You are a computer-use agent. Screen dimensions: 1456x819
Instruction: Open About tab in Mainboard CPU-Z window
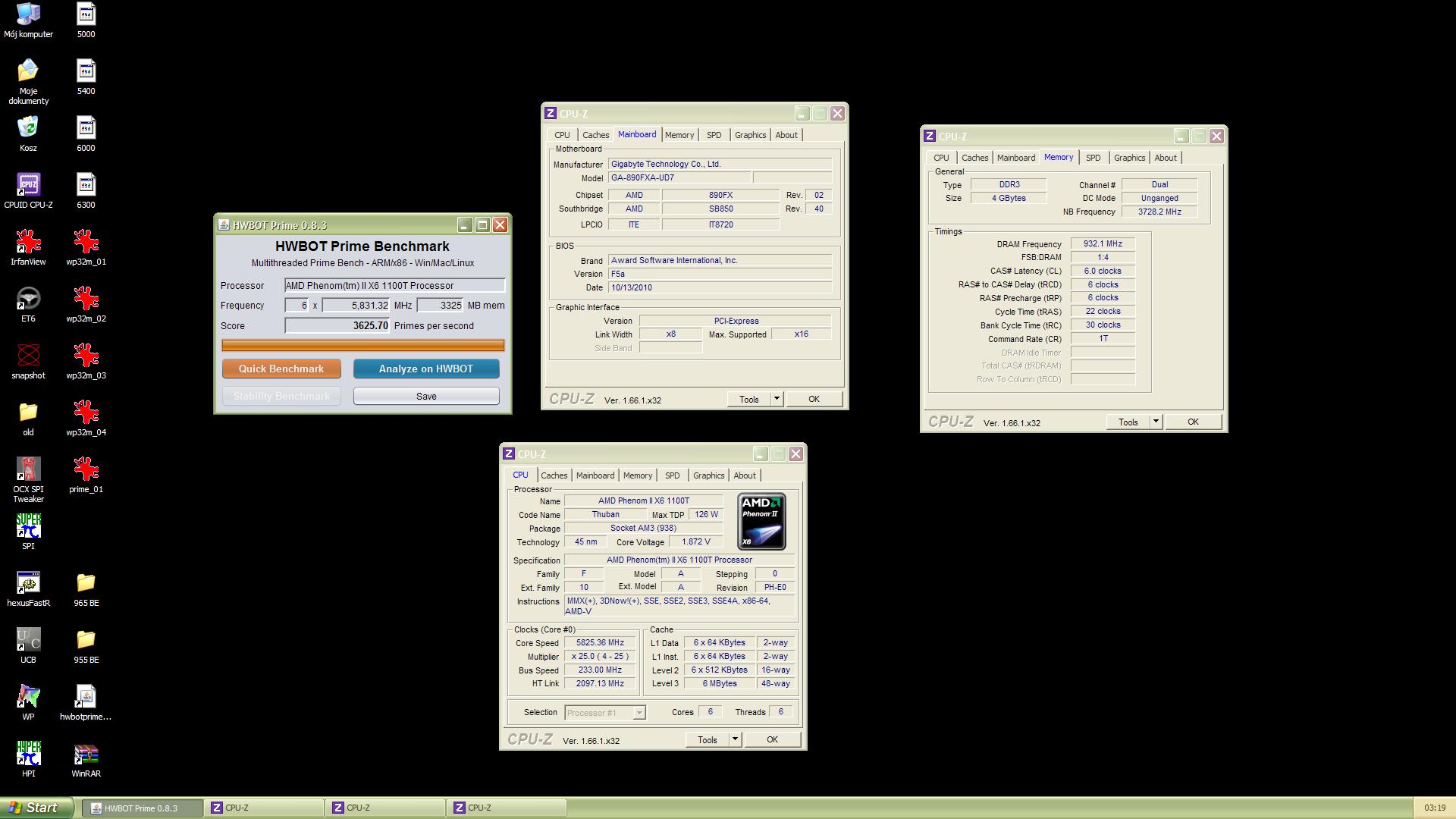(786, 135)
